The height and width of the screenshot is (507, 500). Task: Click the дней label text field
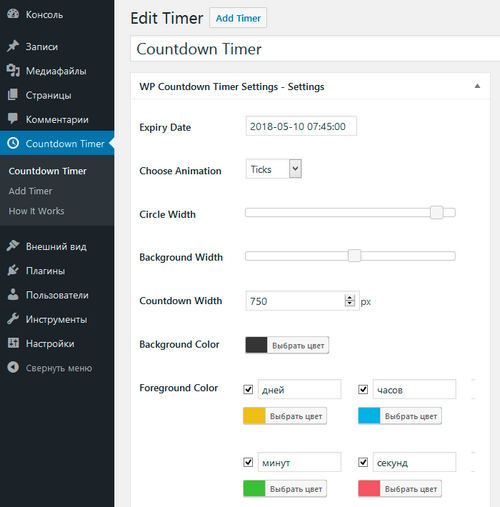pyautogui.click(x=299, y=389)
